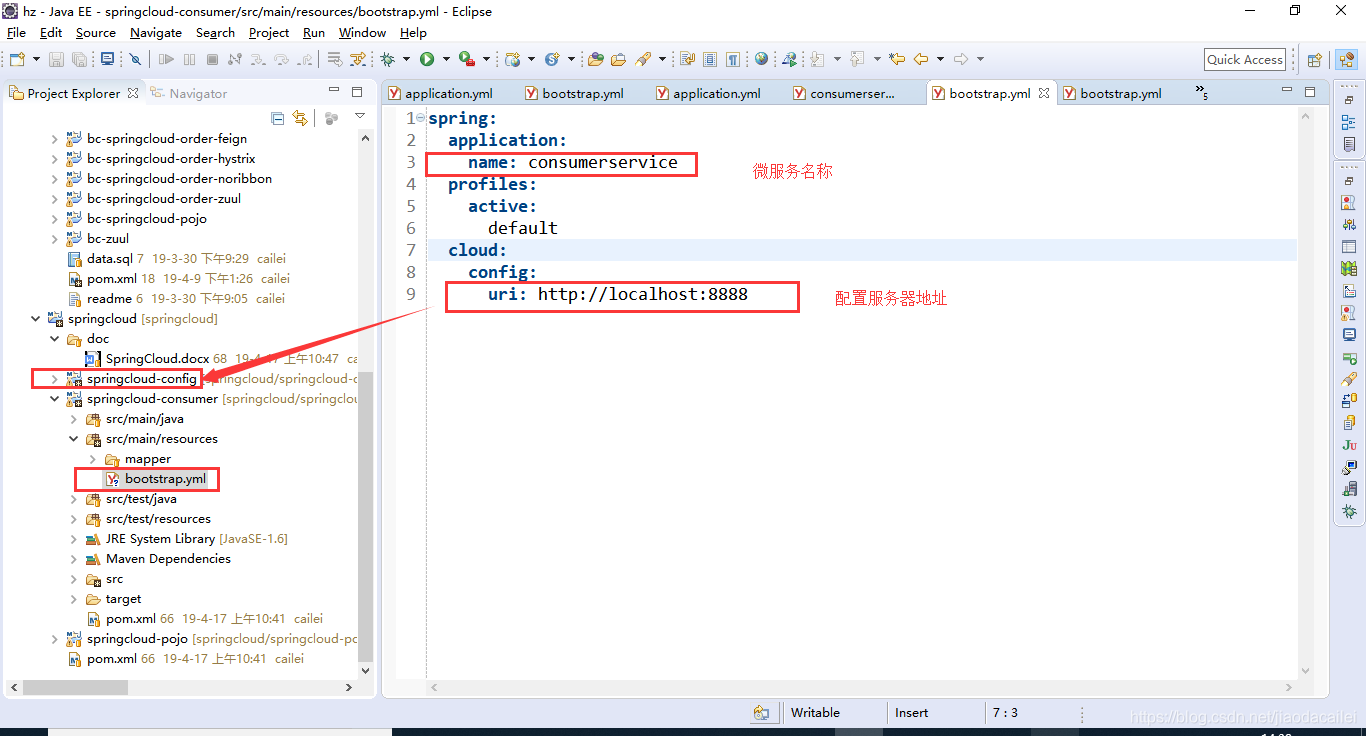Maximize the editor area

point(1310,91)
